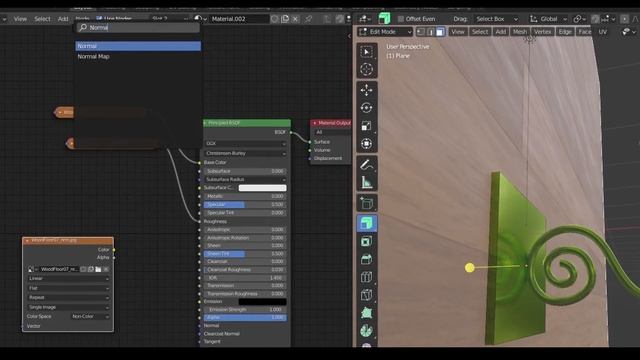Click the yellow extrude gizmo handle
The height and width of the screenshot is (360, 640).
tap(470, 268)
